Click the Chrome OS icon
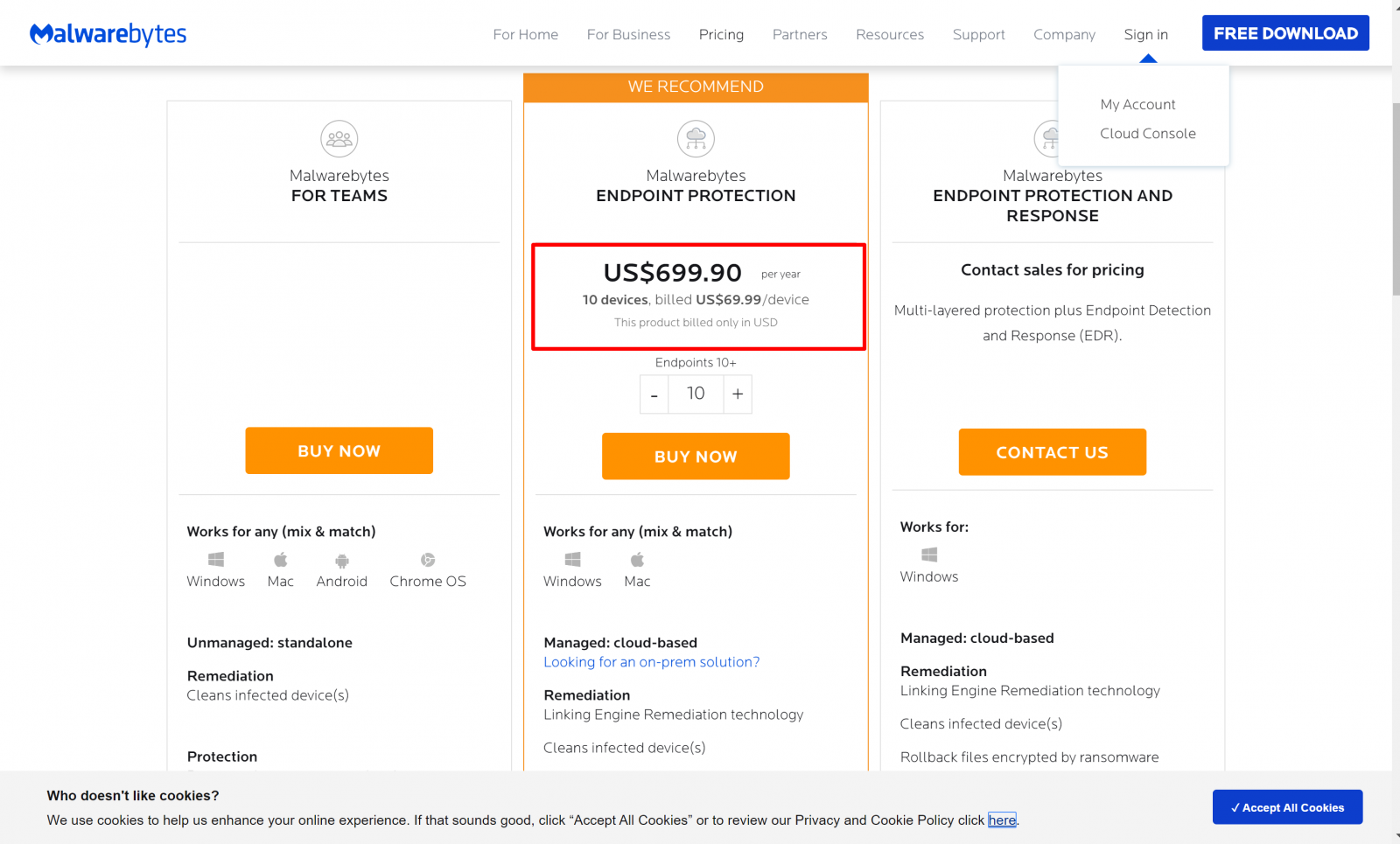Screen dimensions: 1400x844 (x=428, y=560)
